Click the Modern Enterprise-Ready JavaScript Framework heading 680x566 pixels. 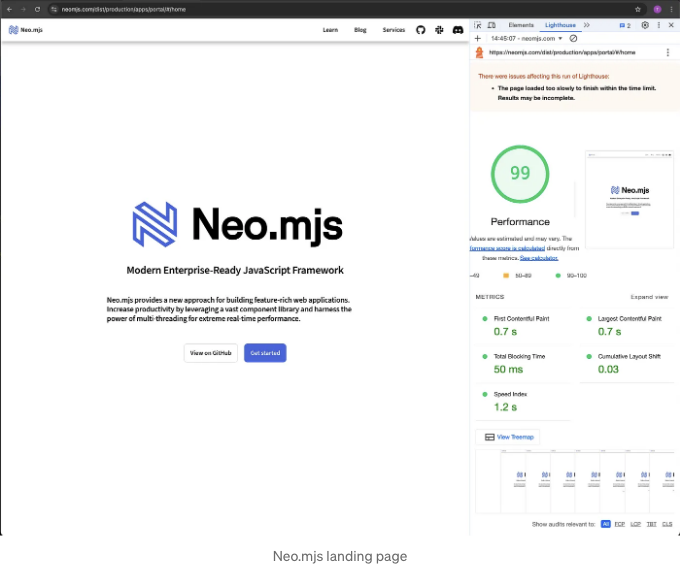point(235,271)
